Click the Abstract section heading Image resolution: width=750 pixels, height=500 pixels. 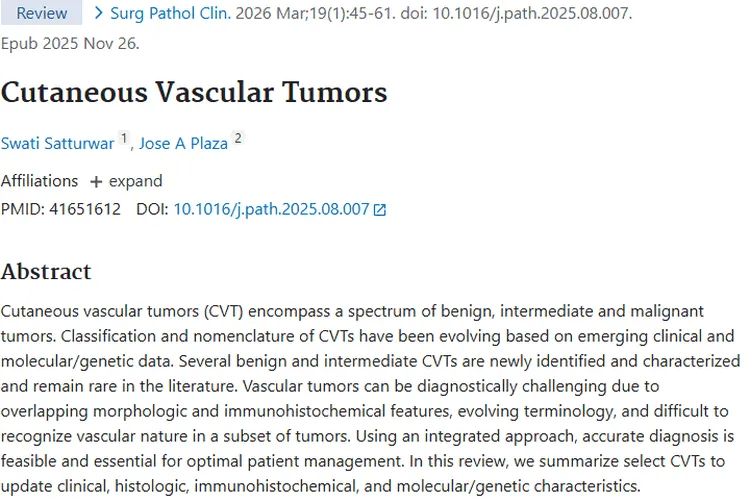(46, 272)
